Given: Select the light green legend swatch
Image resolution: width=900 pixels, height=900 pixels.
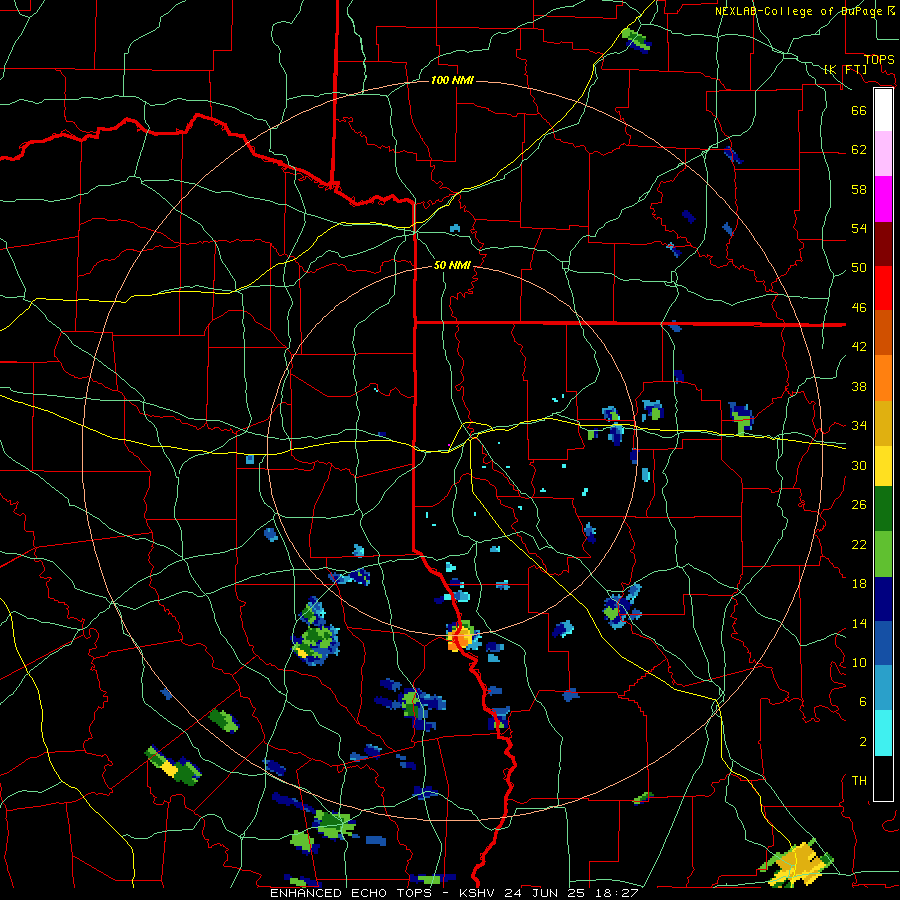Looking at the screenshot, I should pos(883,554).
